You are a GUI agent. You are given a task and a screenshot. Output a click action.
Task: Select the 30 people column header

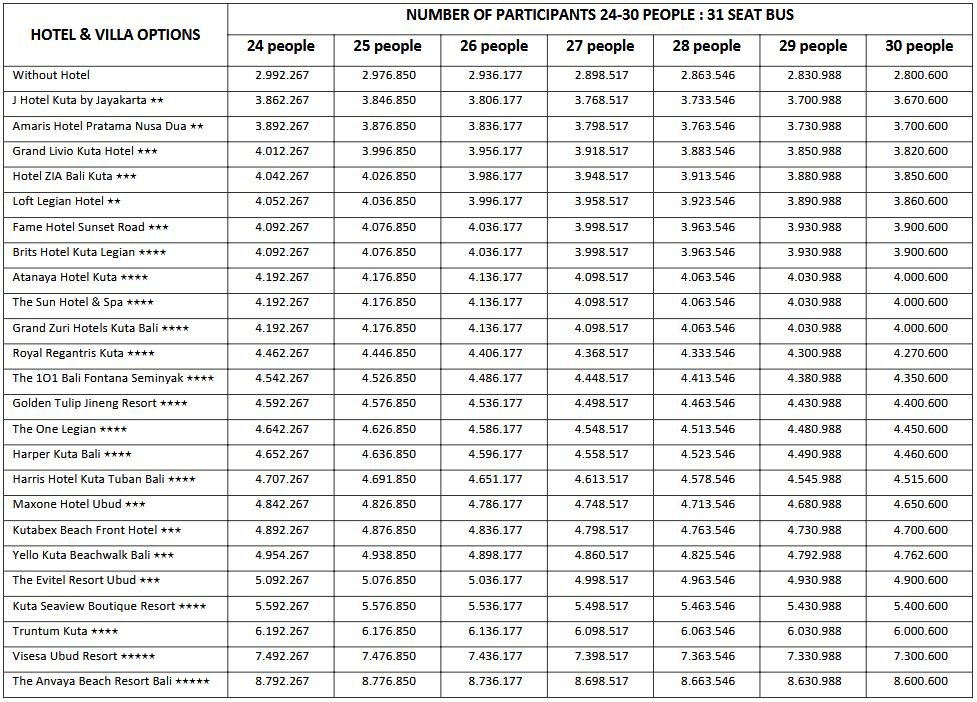coord(919,46)
